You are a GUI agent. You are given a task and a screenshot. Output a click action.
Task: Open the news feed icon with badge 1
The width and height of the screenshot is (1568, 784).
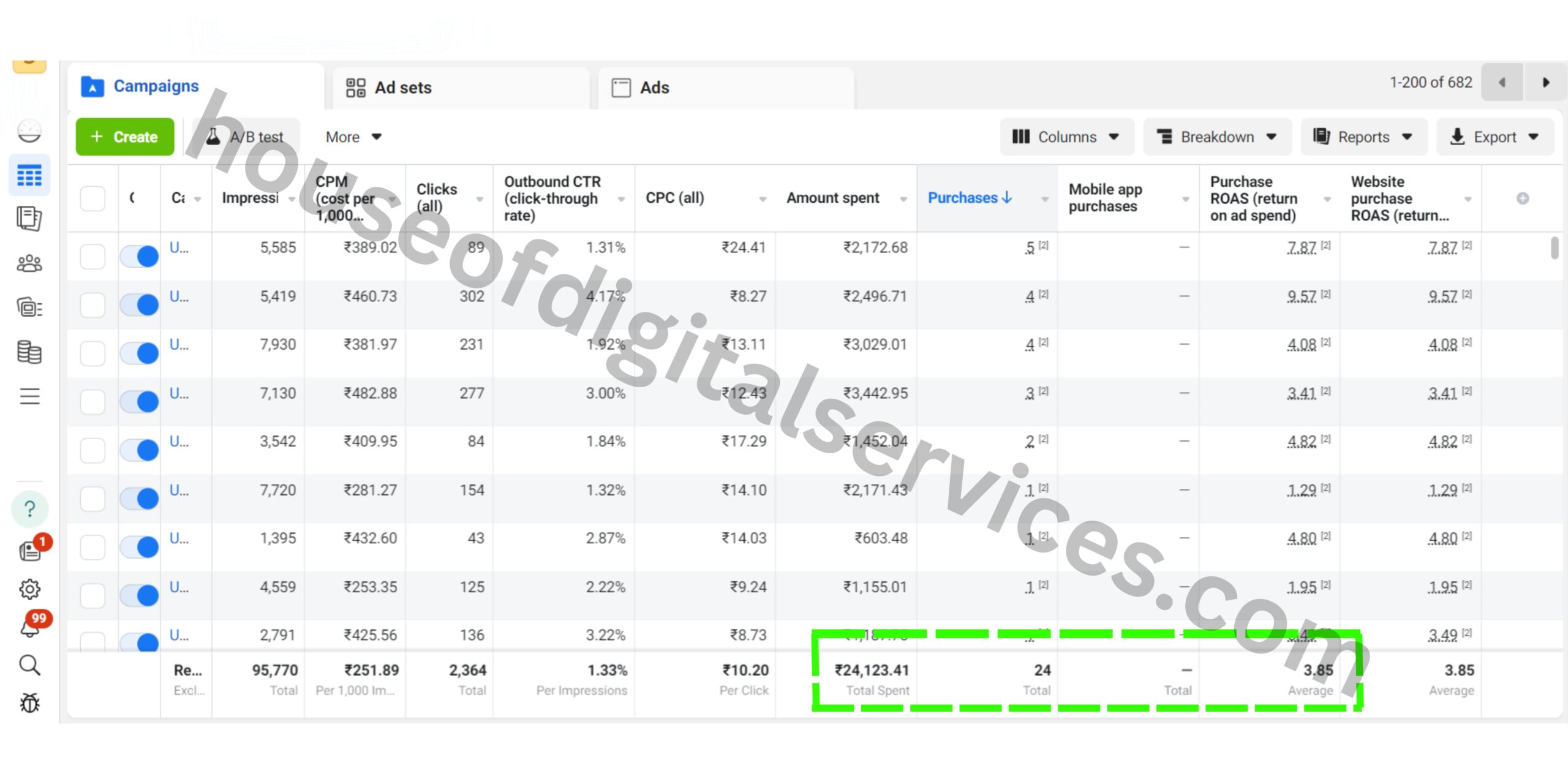[x=31, y=549]
